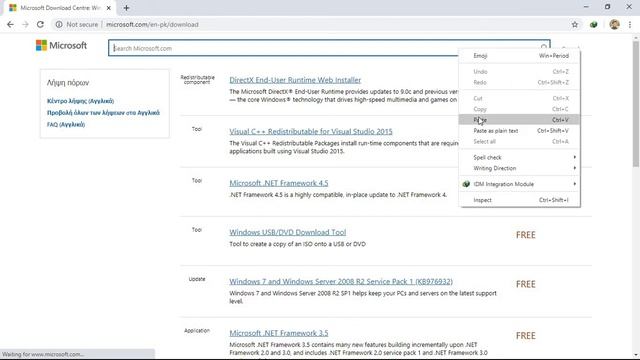Screen dimensions: 640x360
Task: Choose Inspect from context menu
Action: coord(520,200)
